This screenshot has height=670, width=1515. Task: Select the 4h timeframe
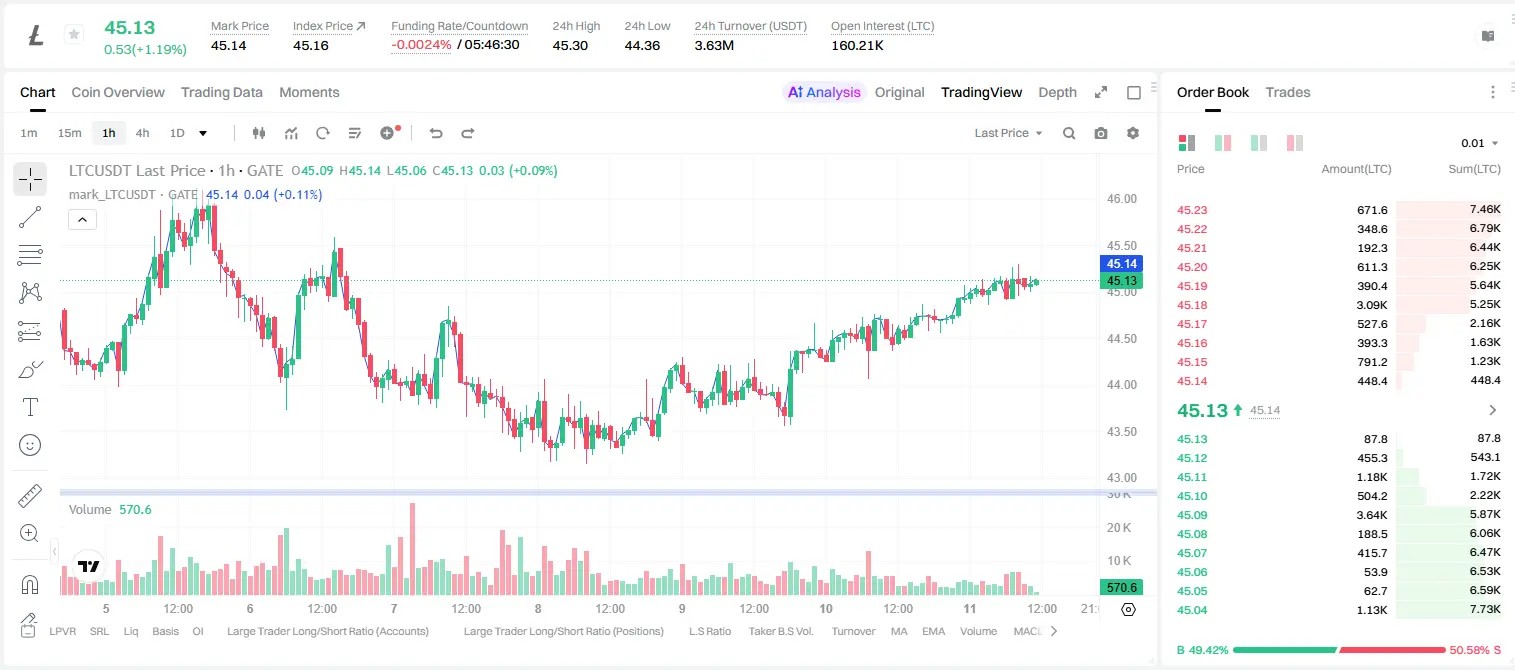[143, 133]
